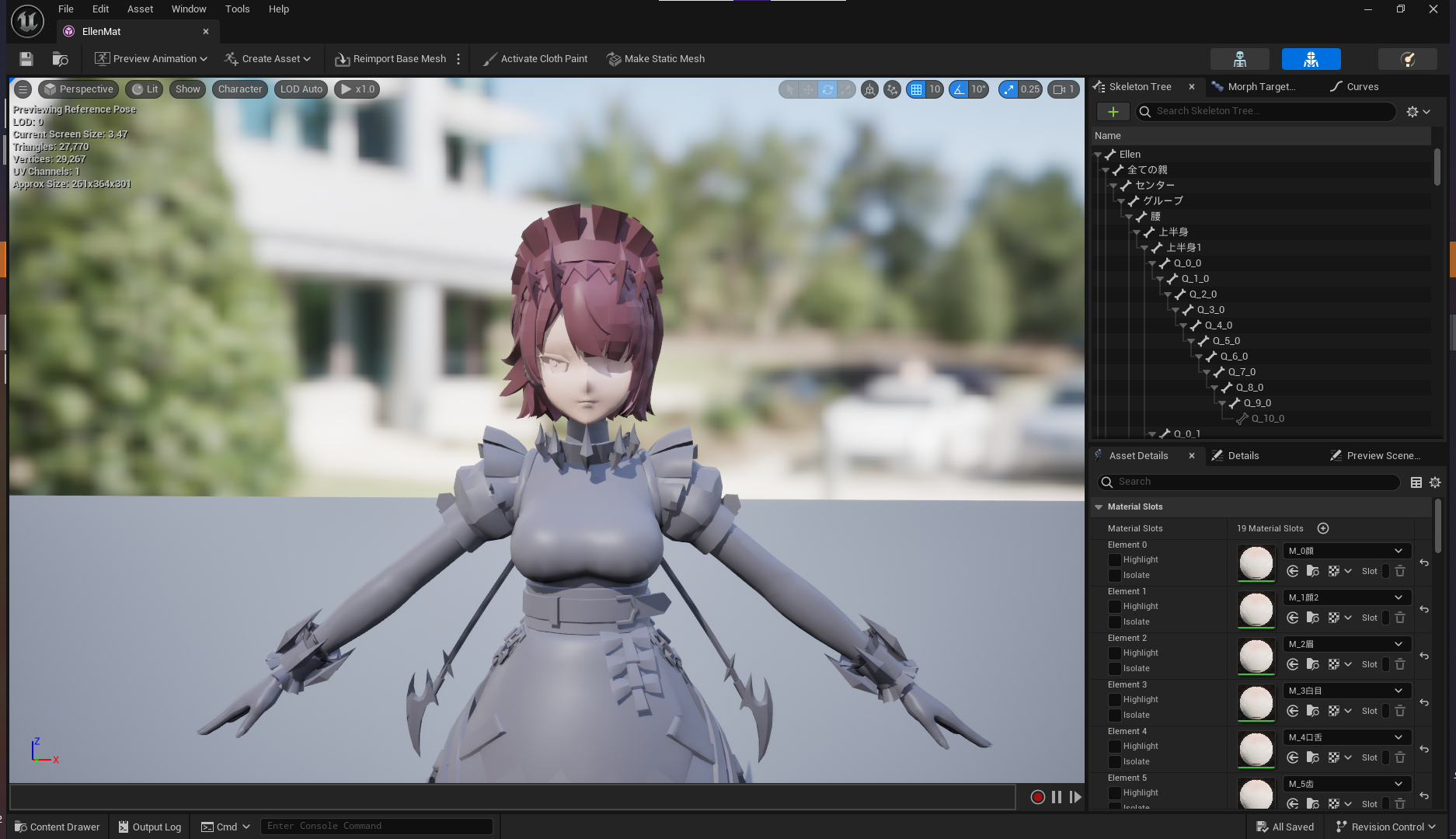Browse to Element 1 material in the Content Browser
This screenshot has height=839, width=1456.
click(1313, 618)
